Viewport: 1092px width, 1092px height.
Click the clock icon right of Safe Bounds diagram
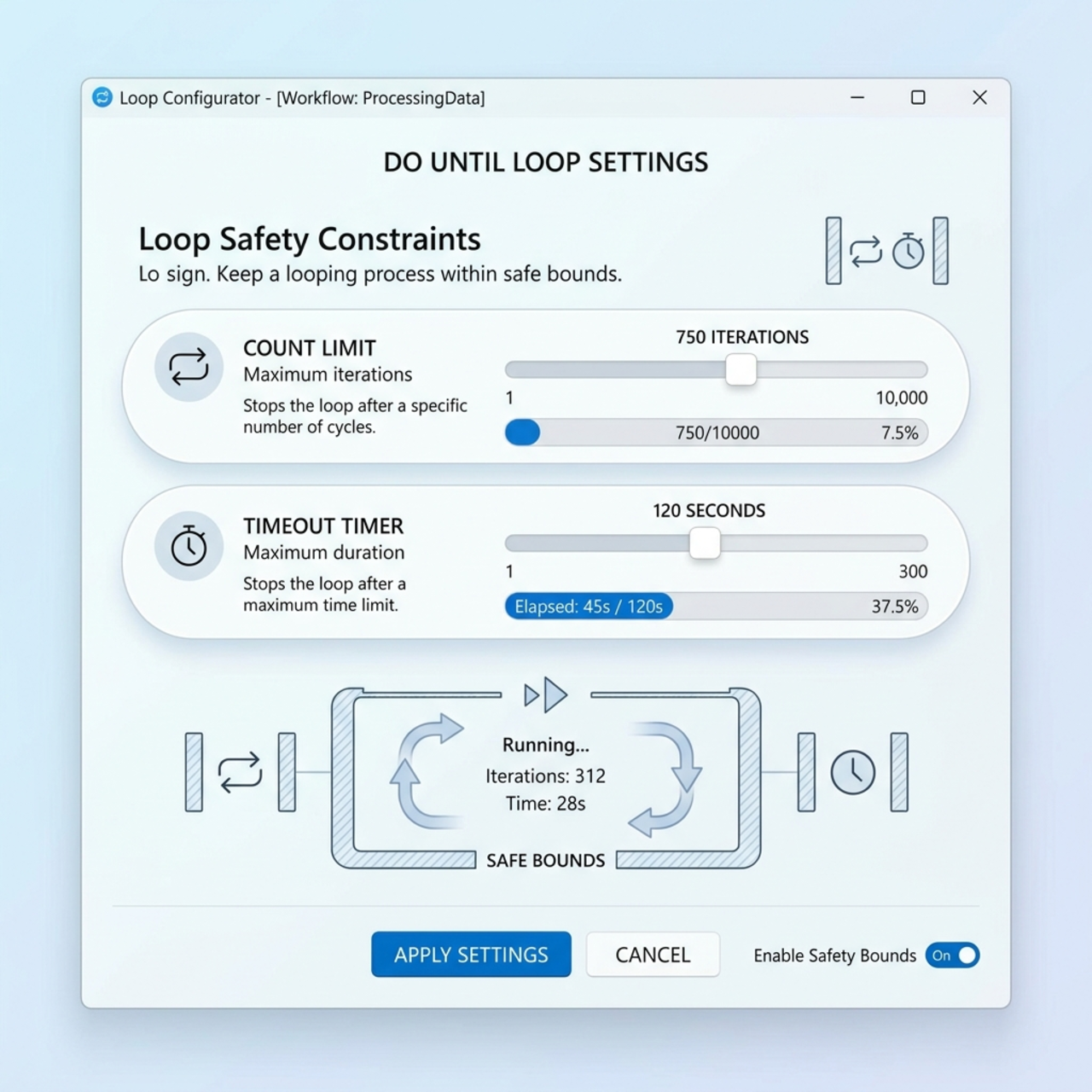pyautogui.click(x=853, y=772)
